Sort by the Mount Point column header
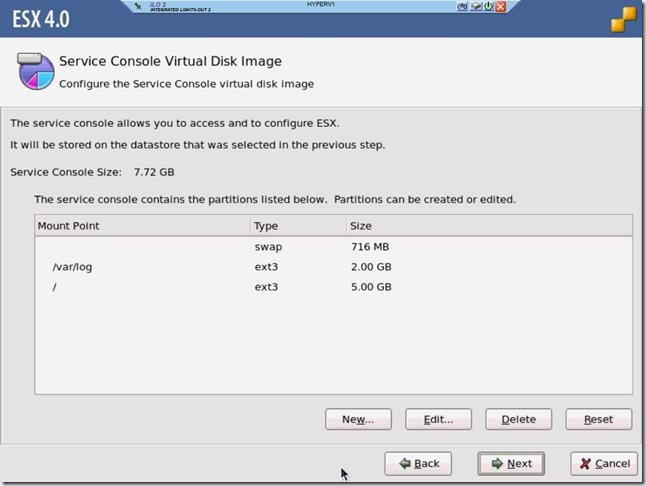 pyautogui.click(x=143, y=226)
